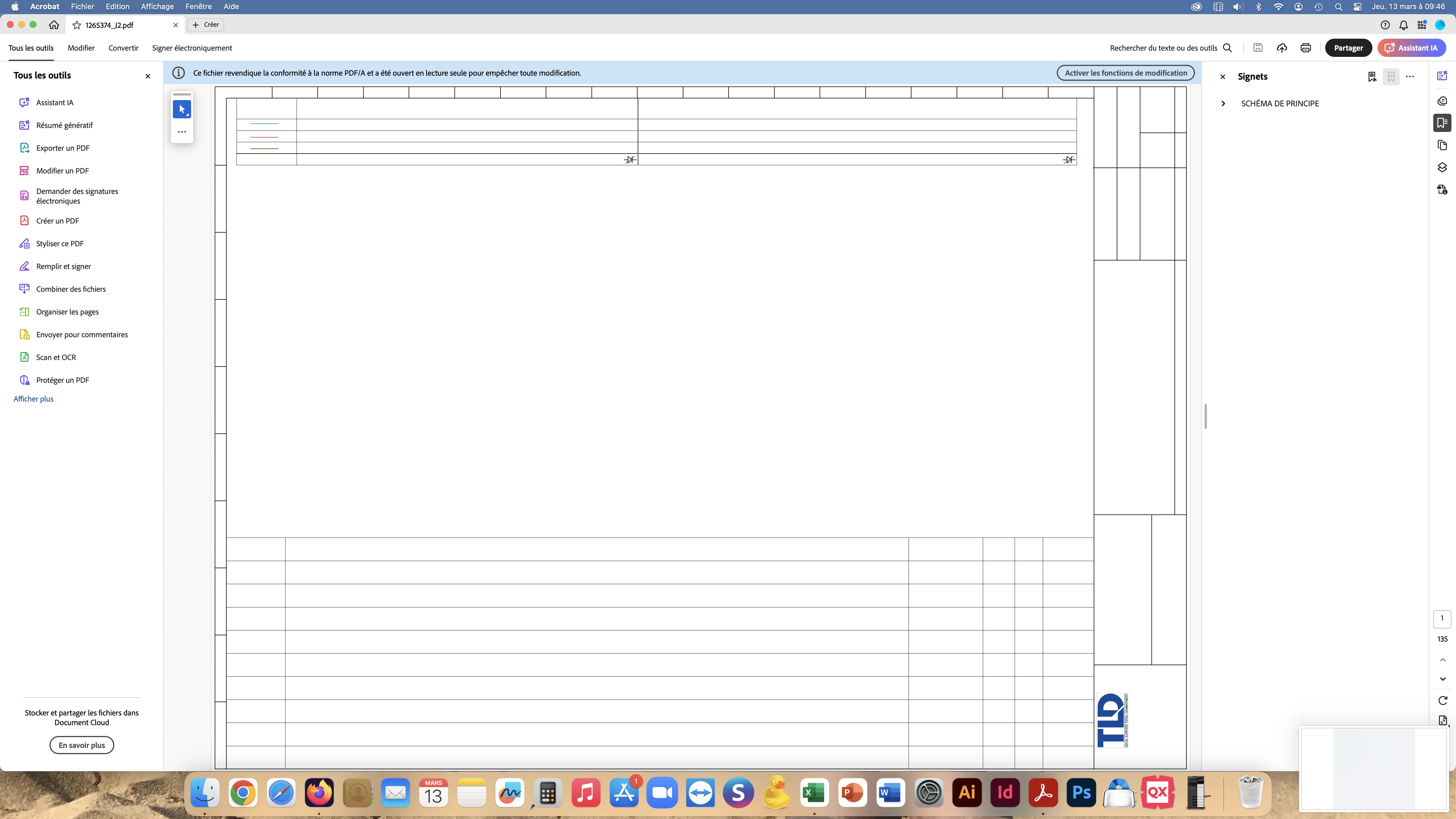The height and width of the screenshot is (819, 1456).
Task: Open more tools ellipsis in quick toolbar
Action: click(181, 132)
